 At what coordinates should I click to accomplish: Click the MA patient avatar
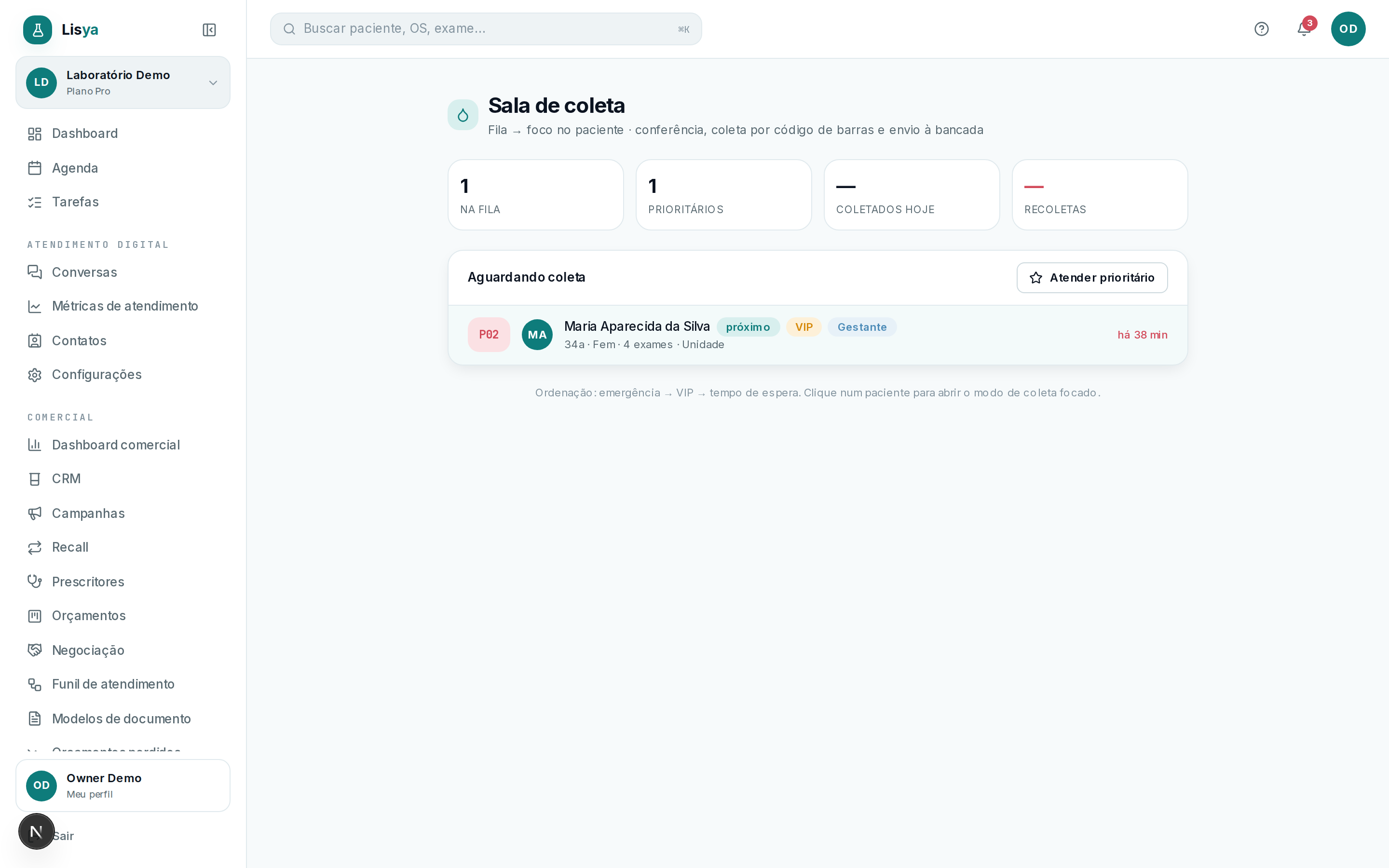537,335
